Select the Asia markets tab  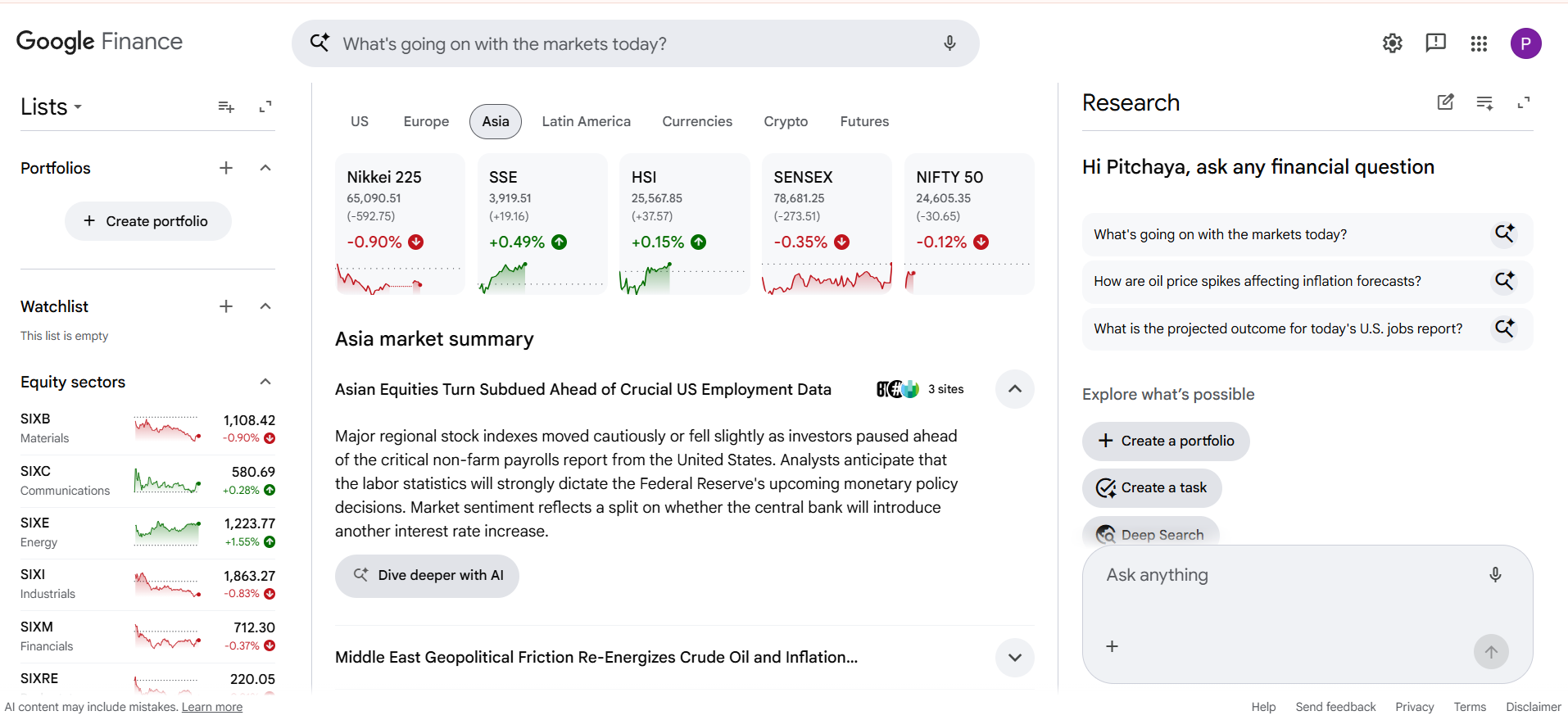(496, 121)
